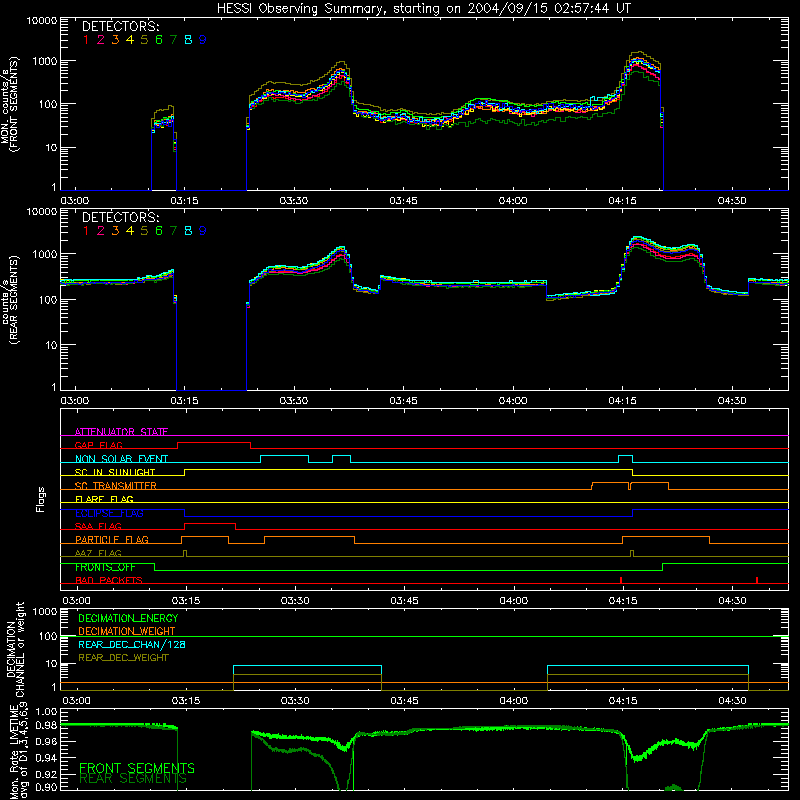Click the SC_IN_SUNLIGHT flag label
This screenshot has height=800, width=800.
pyautogui.click(x=115, y=472)
